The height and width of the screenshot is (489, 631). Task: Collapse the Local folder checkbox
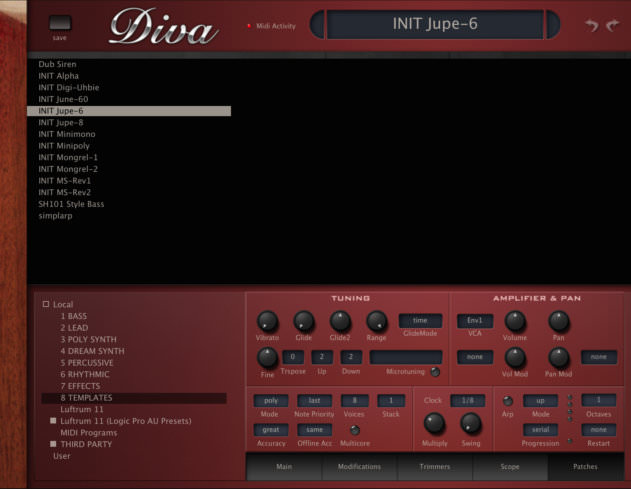(46, 304)
